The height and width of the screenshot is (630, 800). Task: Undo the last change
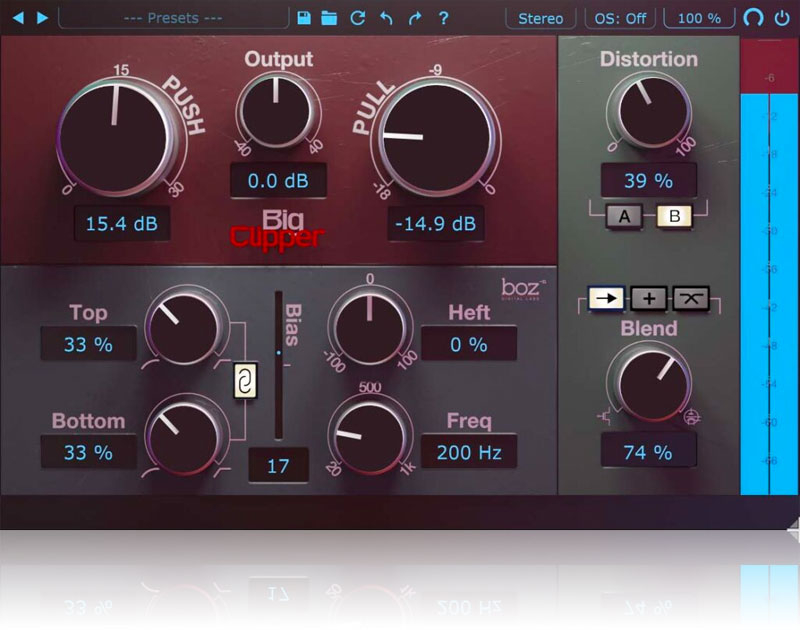point(386,18)
